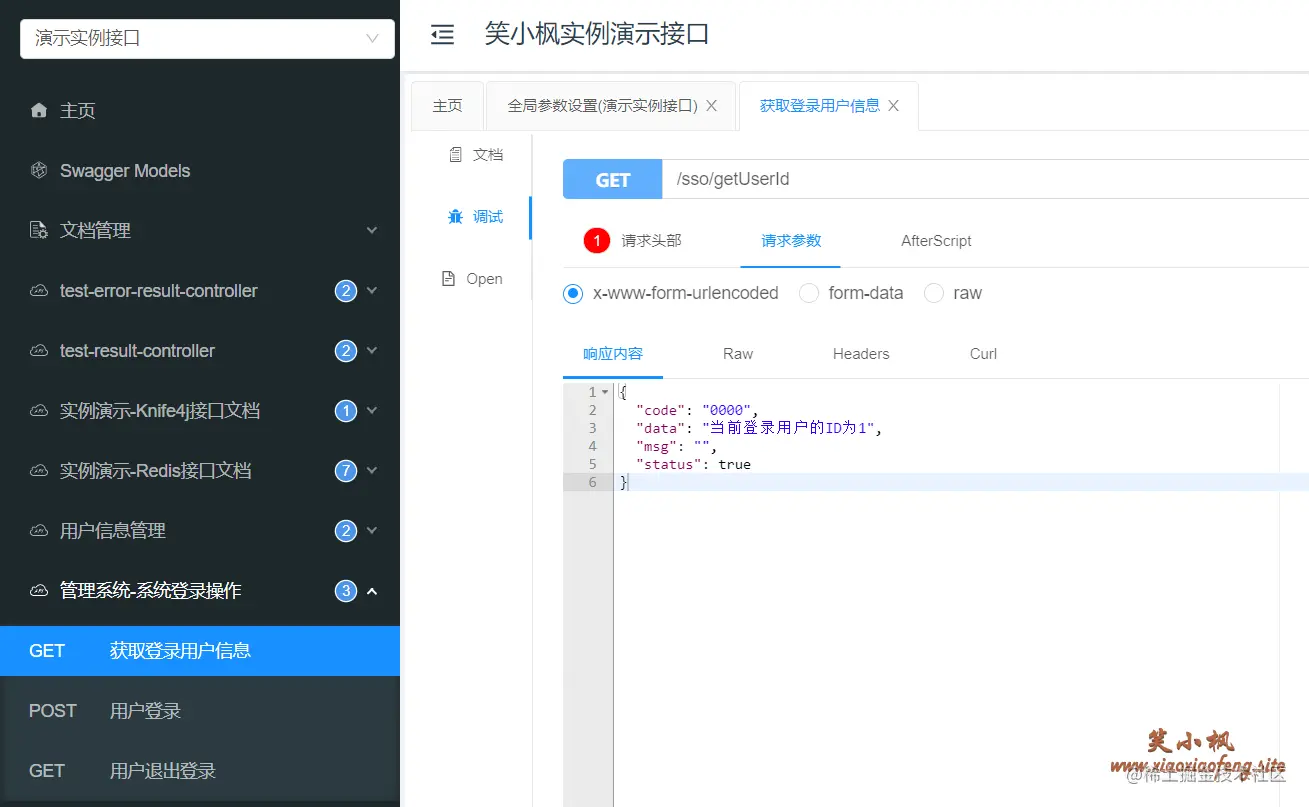Collapse 管理系统-系统登录操作 chevron
This screenshot has width=1309, height=807.
pos(372,591)
